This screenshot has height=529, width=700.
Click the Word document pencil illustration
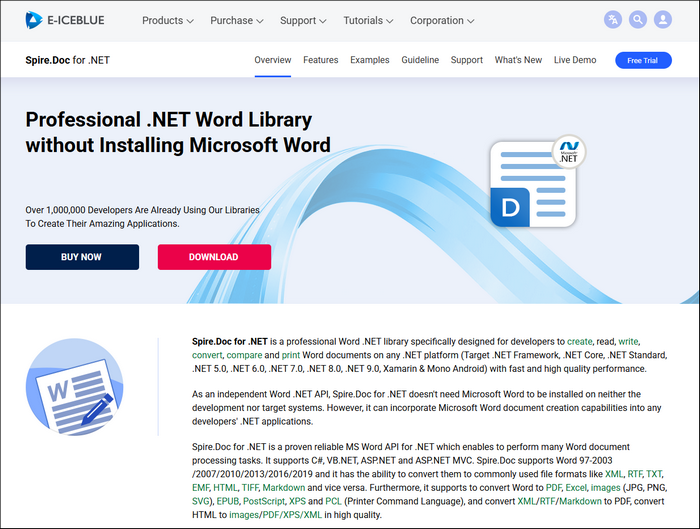point(75,387)
